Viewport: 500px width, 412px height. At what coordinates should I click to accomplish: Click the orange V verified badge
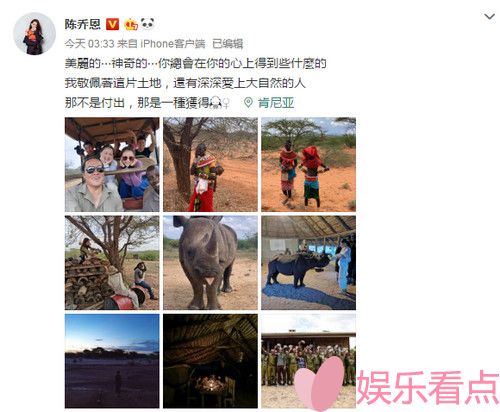click(x=112, y=24)
